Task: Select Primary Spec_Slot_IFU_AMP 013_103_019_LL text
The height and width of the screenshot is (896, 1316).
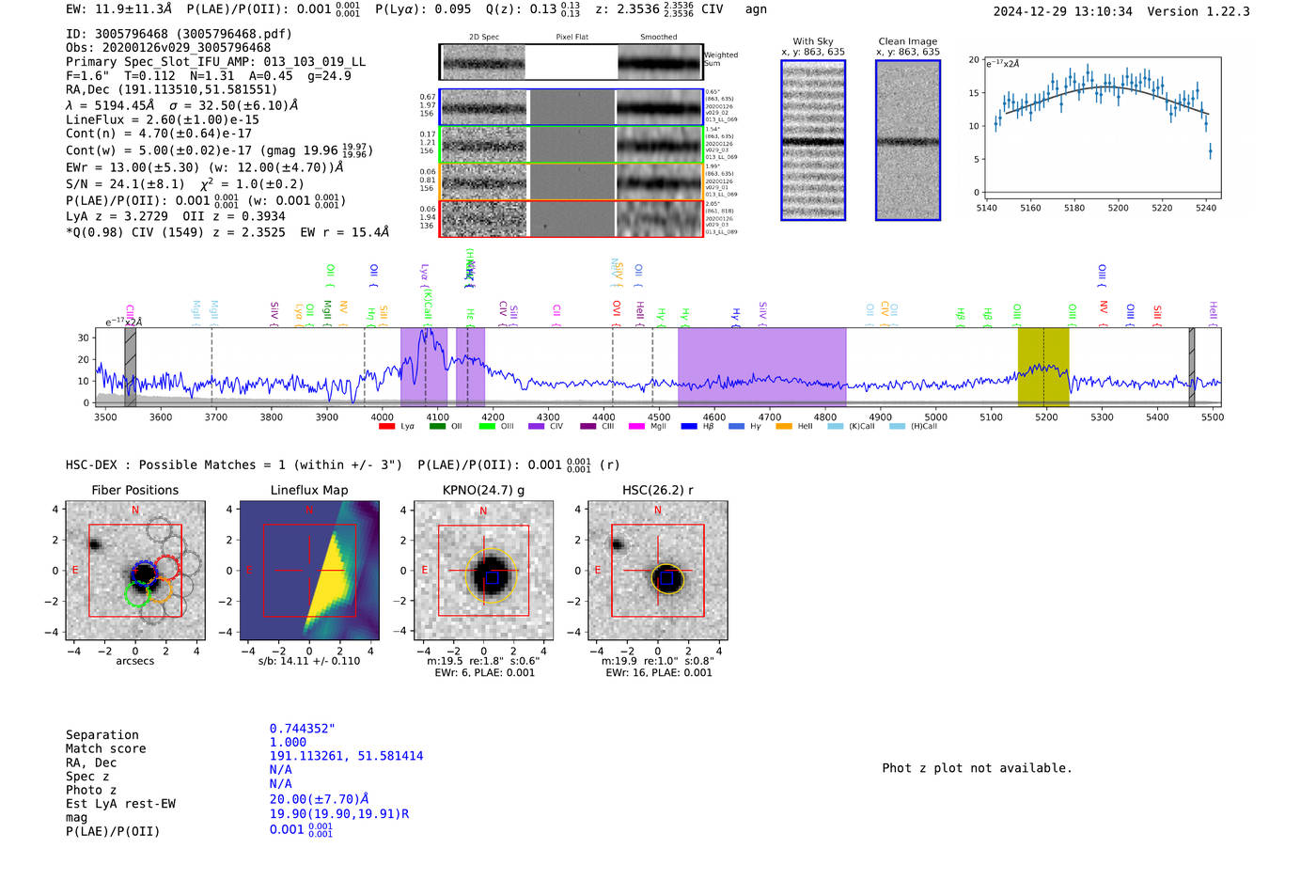Action: click(x=215, y=62)
